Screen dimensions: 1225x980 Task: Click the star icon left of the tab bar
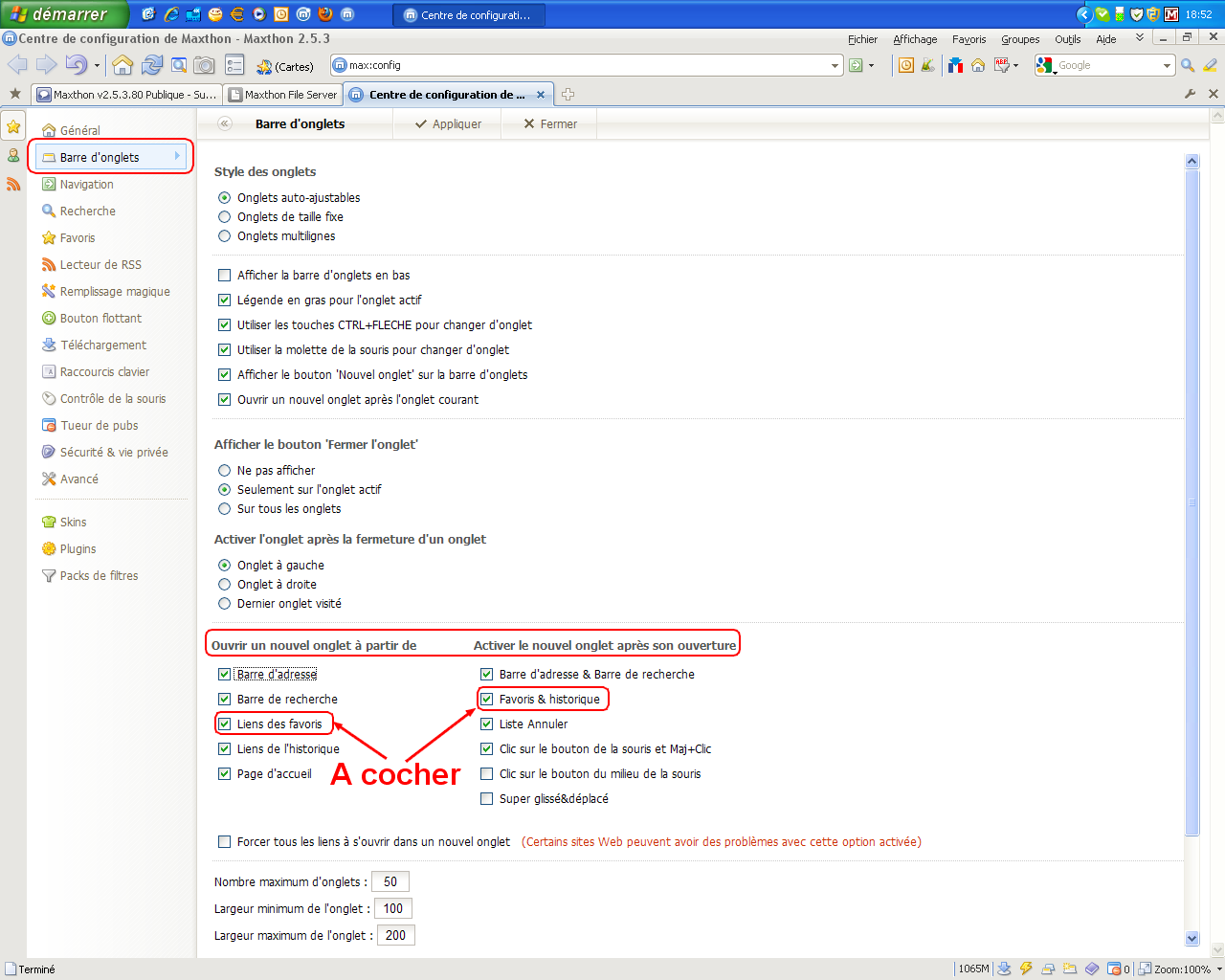pyautogui.click(x=14, y=94)
